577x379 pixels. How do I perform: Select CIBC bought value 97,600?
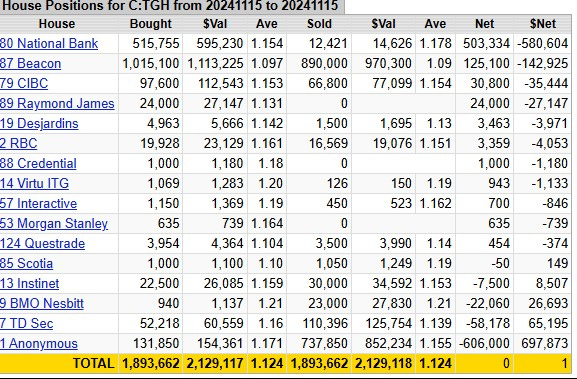[159, 83]
